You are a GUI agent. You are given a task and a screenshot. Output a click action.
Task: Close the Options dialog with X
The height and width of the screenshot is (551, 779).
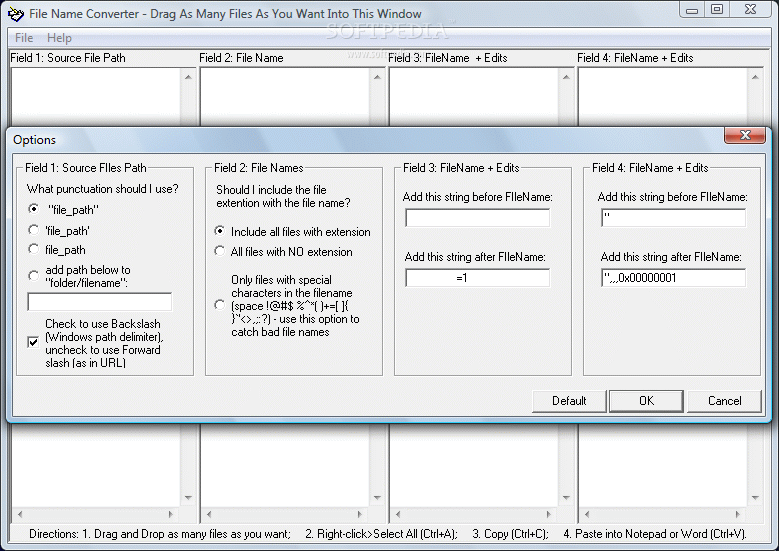point(745,135)
